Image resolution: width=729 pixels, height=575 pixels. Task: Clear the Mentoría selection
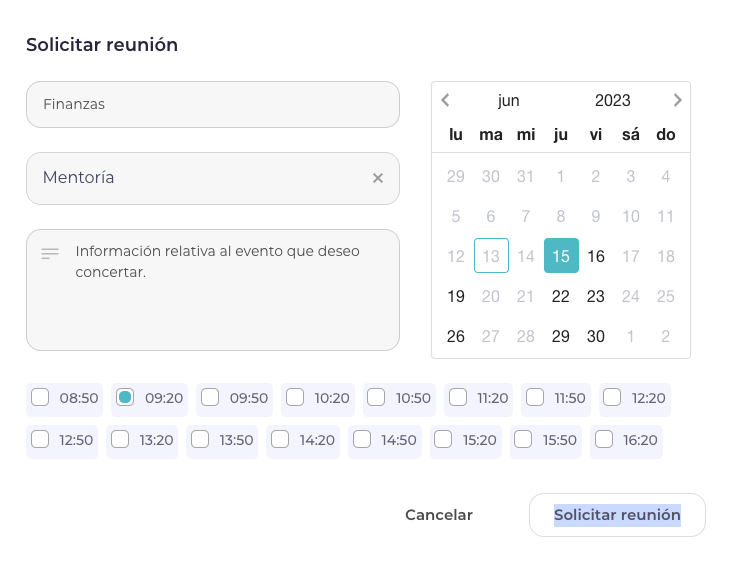point(378,178)
